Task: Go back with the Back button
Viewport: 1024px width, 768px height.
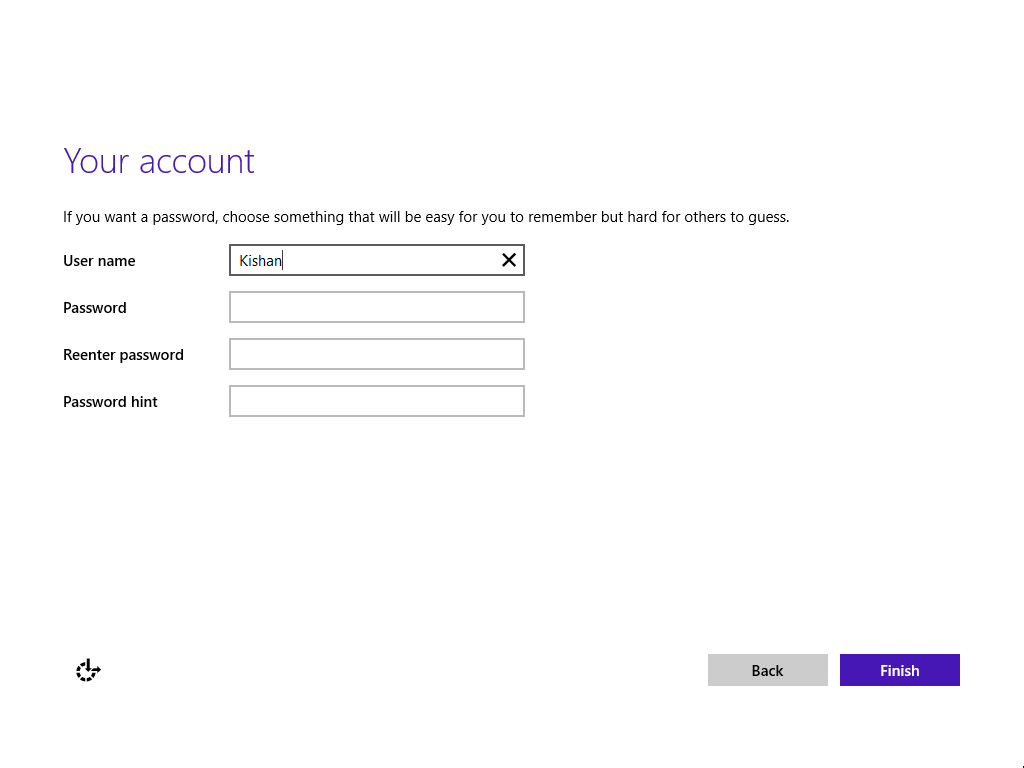Action: coord(767,670)
